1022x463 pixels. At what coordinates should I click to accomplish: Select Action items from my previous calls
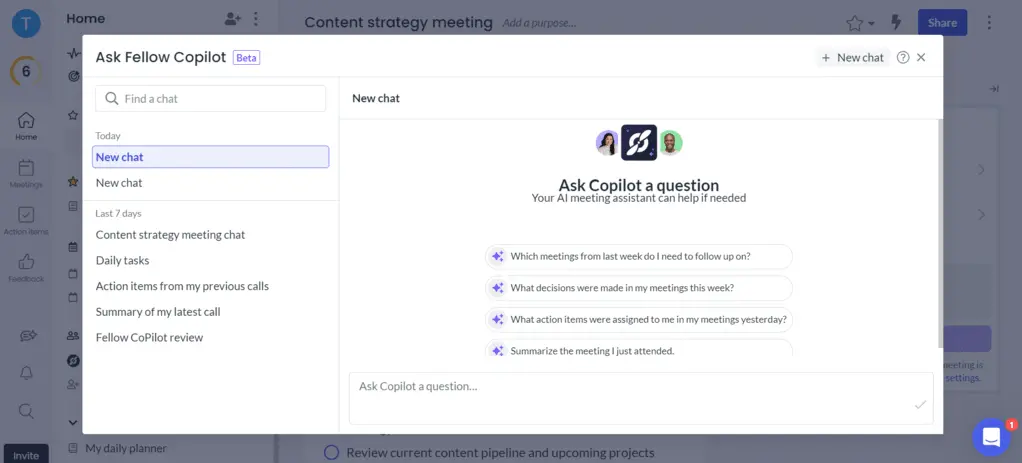pyautogui.click(x=182, y=286)
